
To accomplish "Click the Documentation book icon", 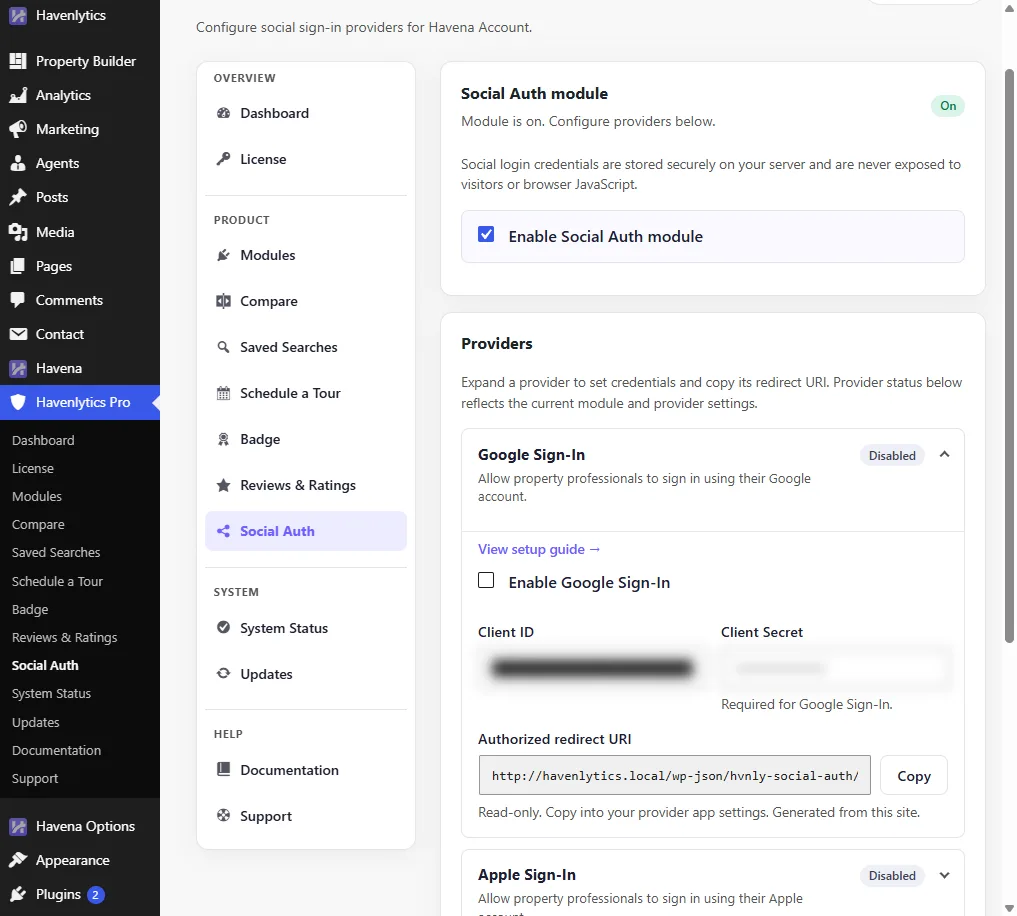I will 223,769.
